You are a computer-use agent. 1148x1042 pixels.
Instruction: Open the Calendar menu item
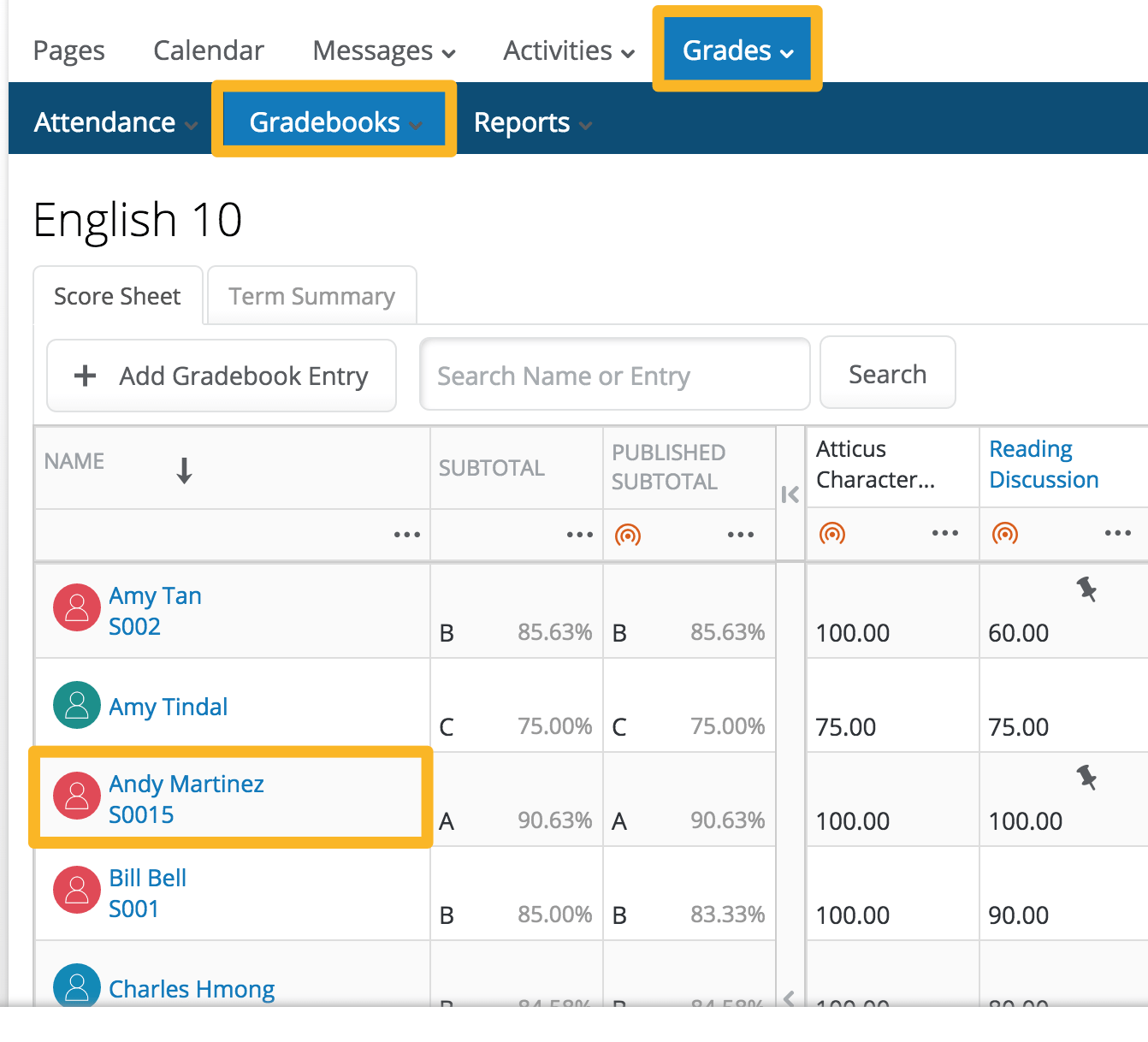tap(209, 50)
